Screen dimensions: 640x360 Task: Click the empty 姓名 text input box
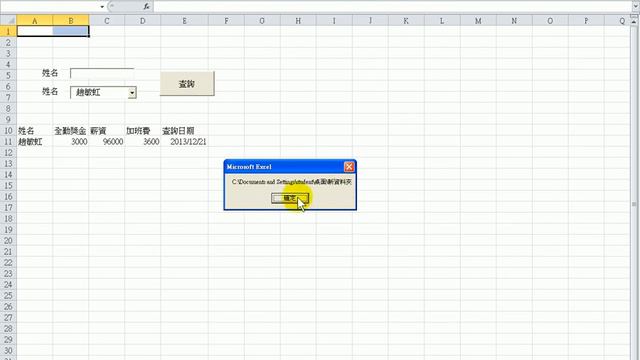[x=102, y=73]
